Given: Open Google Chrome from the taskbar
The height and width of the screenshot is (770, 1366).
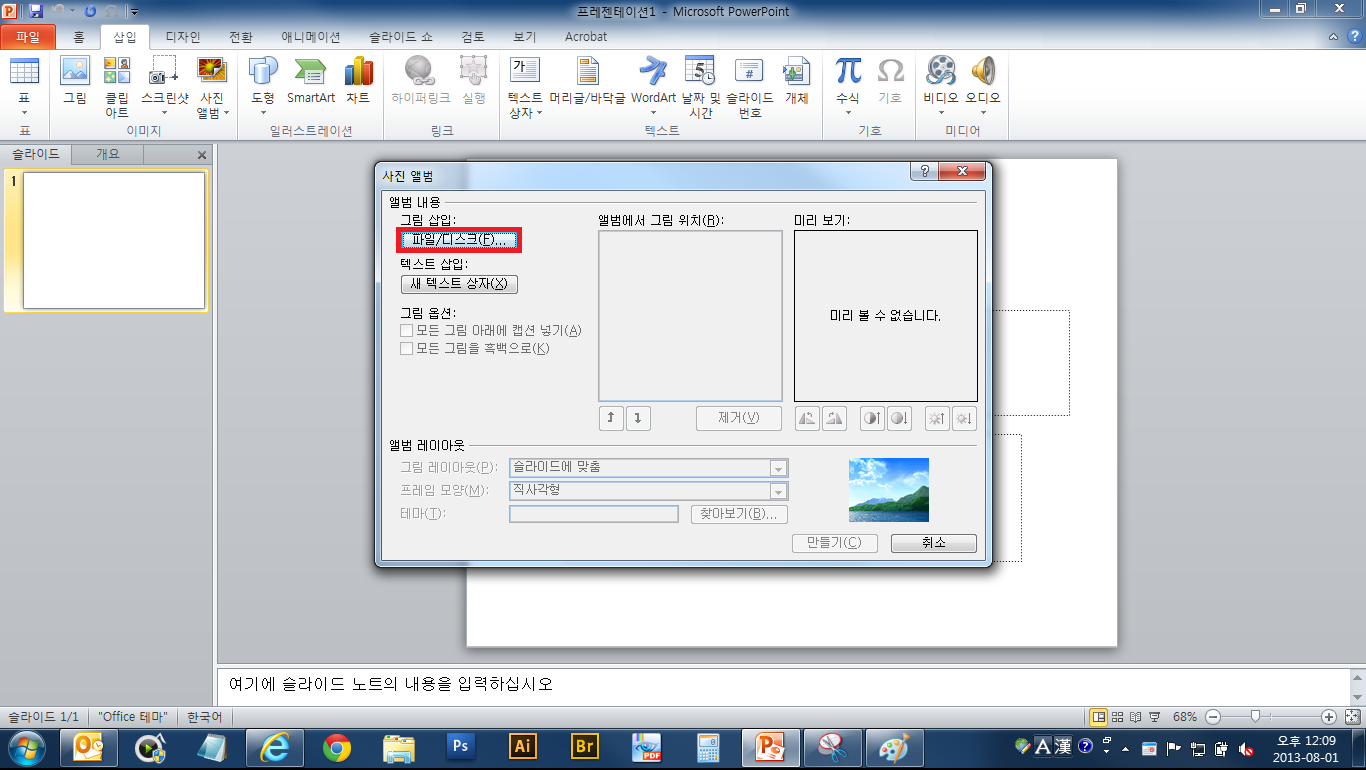Looking at the screenshot, I should (337, 747).
